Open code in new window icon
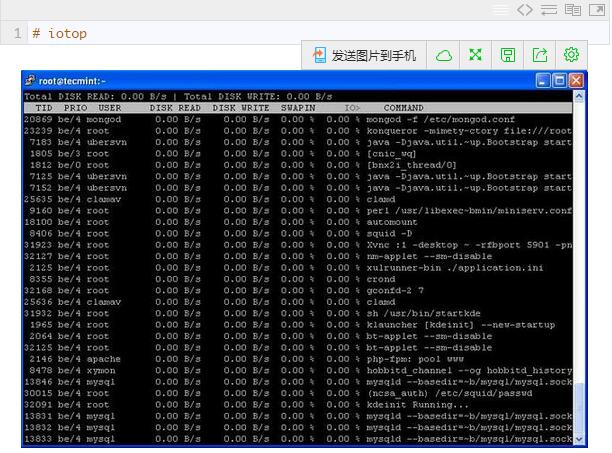612x453 pixels. [x=597, y=10]
